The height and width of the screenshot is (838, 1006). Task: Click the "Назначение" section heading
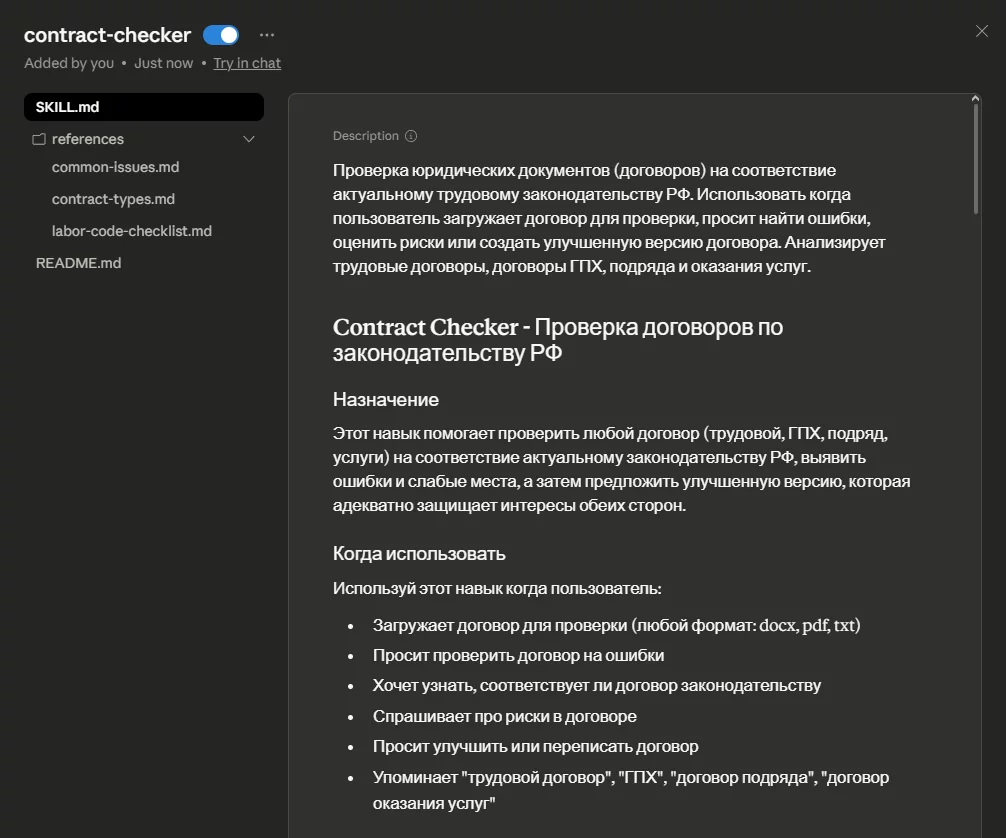(386, 400)
